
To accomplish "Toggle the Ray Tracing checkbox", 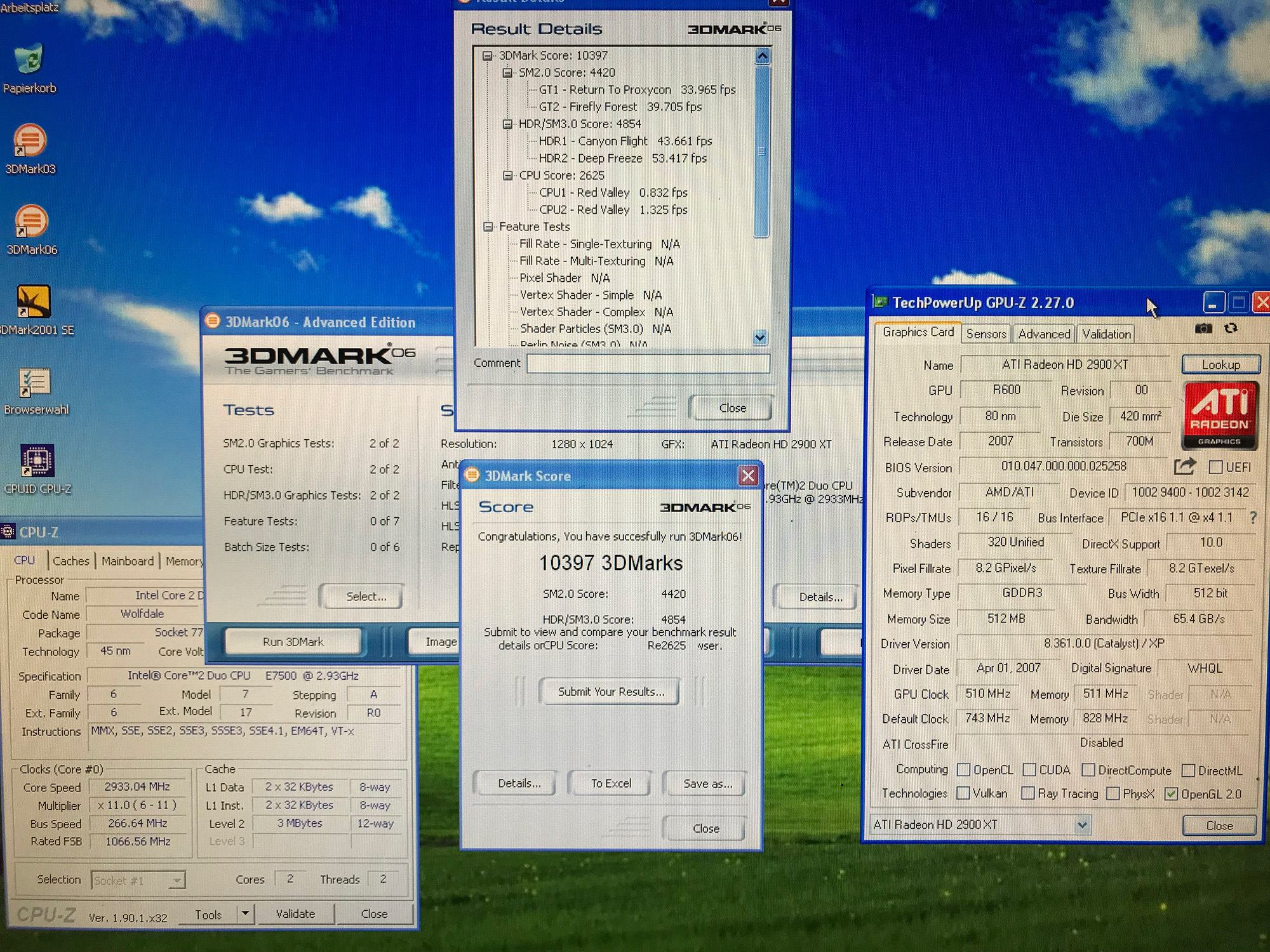I will (1027, 793).
